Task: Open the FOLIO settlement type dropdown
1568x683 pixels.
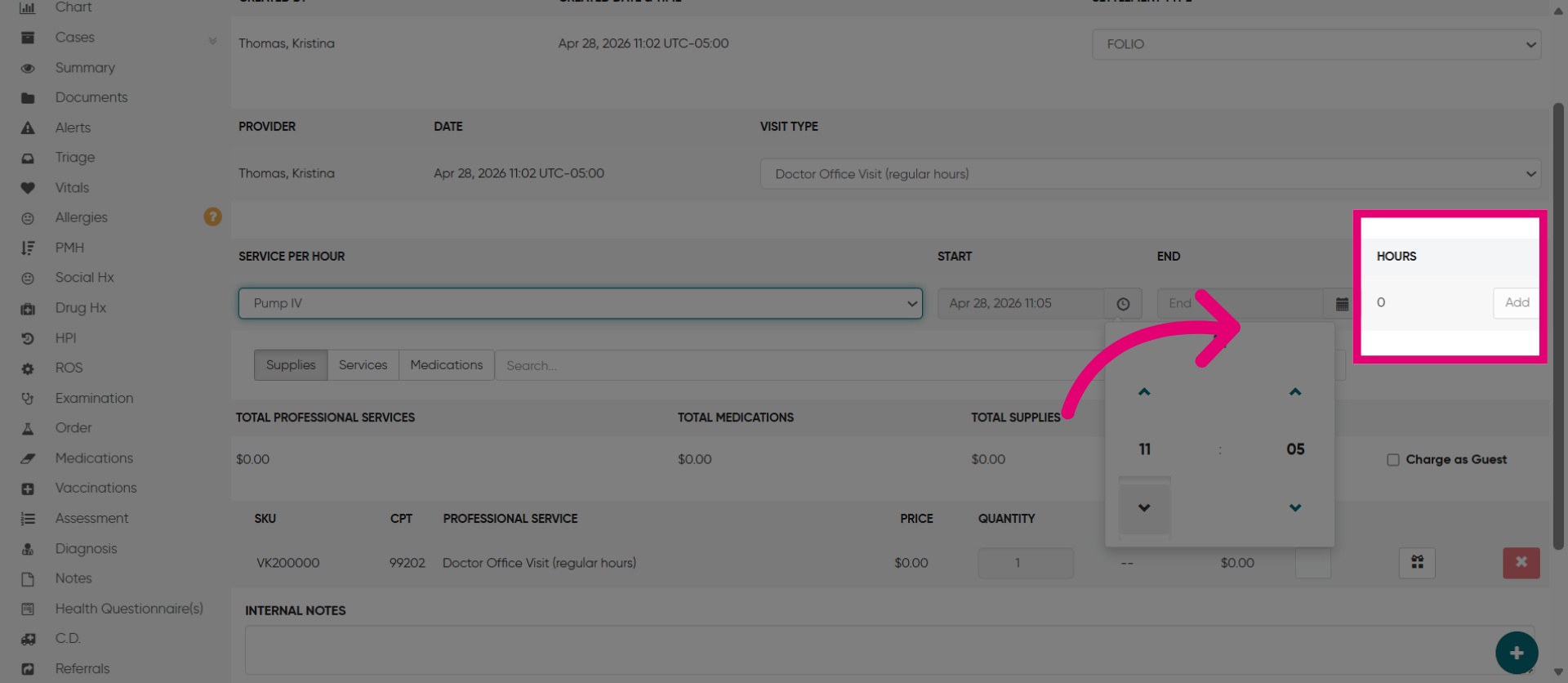Action: [1316, 44]
